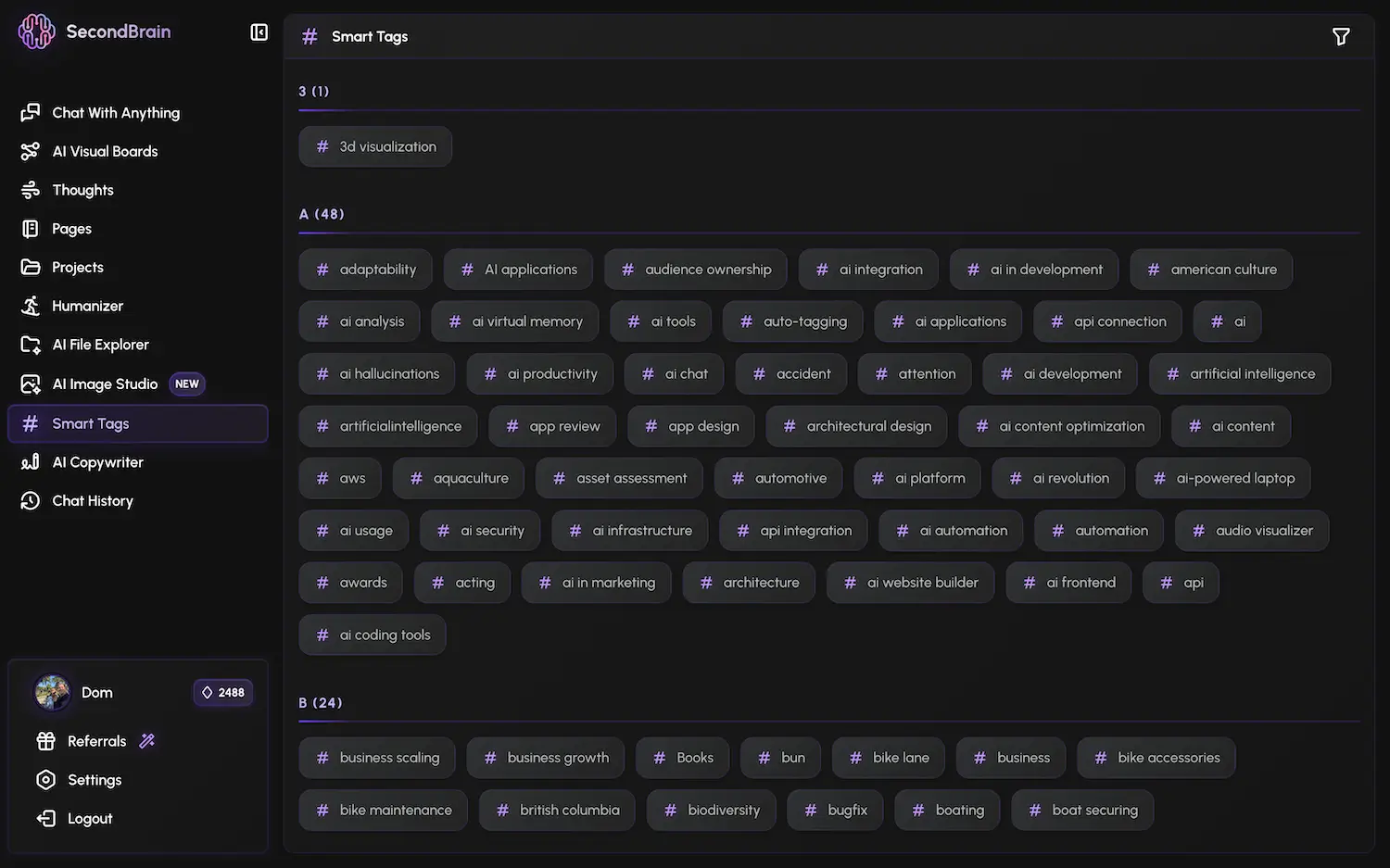
Task: Open the Thoughts section from the sidebar
Action: [82, 189]
